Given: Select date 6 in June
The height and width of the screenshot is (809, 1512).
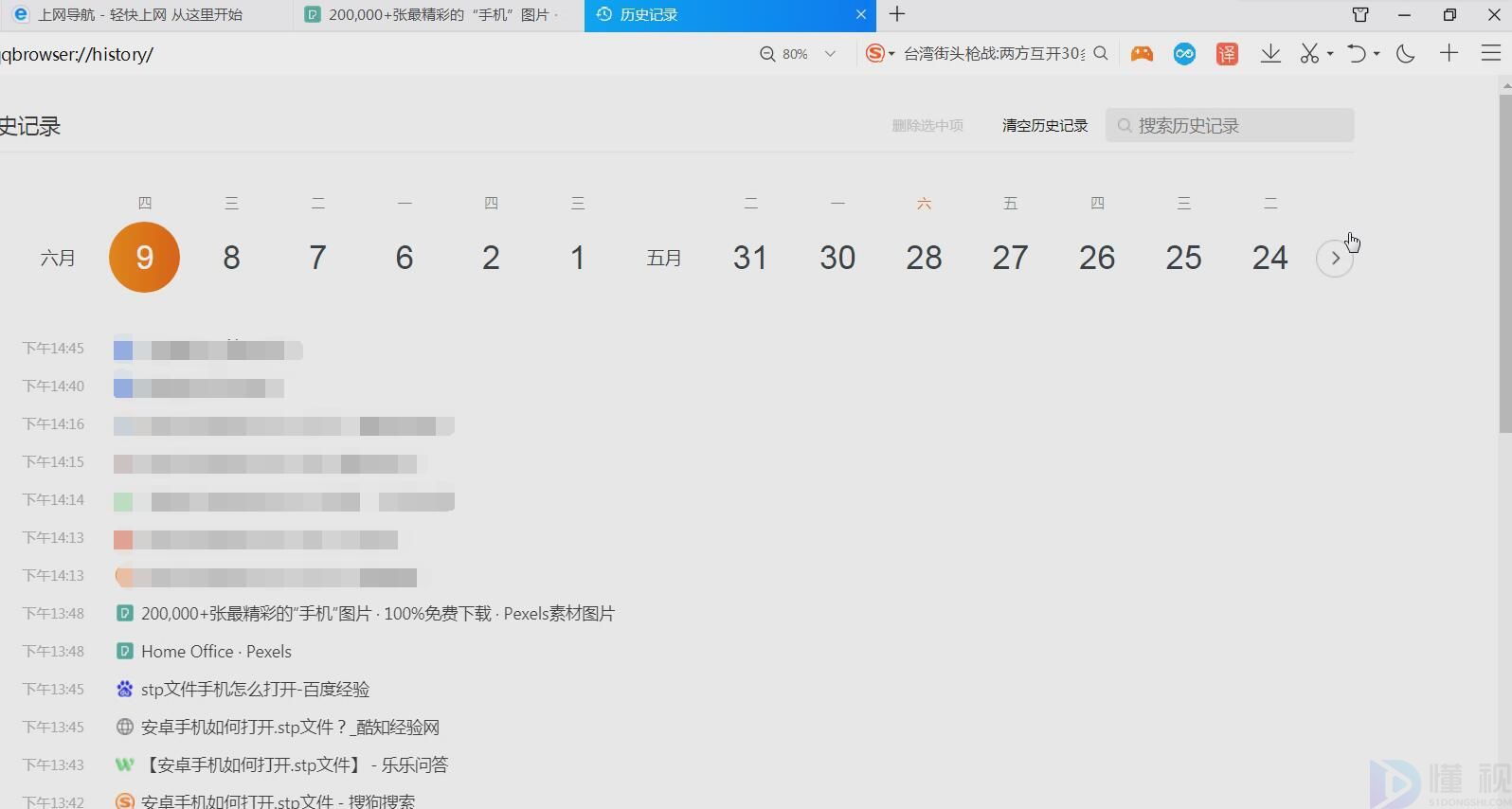Looking at the screenshot, I should tap(405, 257).
